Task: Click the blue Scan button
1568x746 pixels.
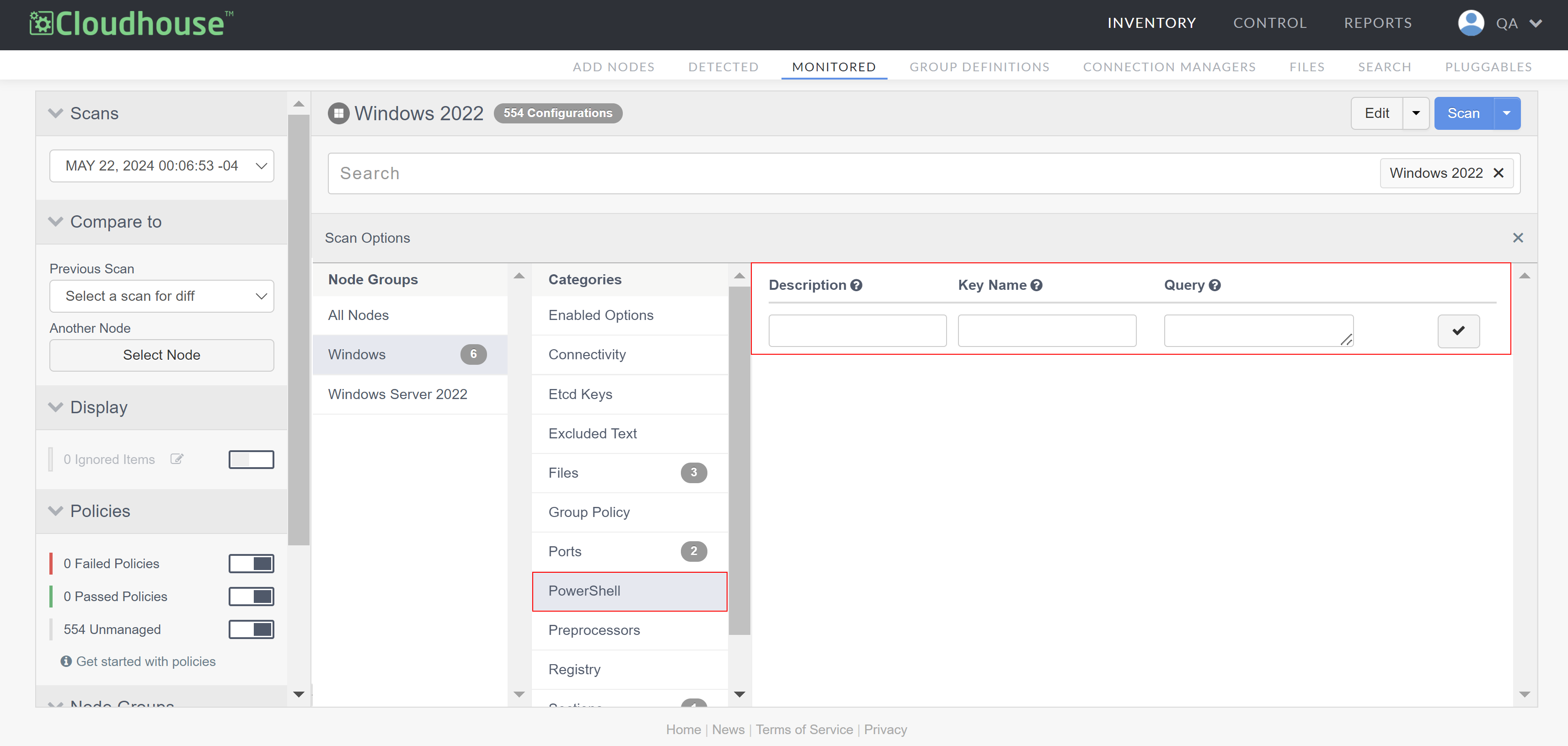Action: pyautogui.click(x=1464, y=113)
